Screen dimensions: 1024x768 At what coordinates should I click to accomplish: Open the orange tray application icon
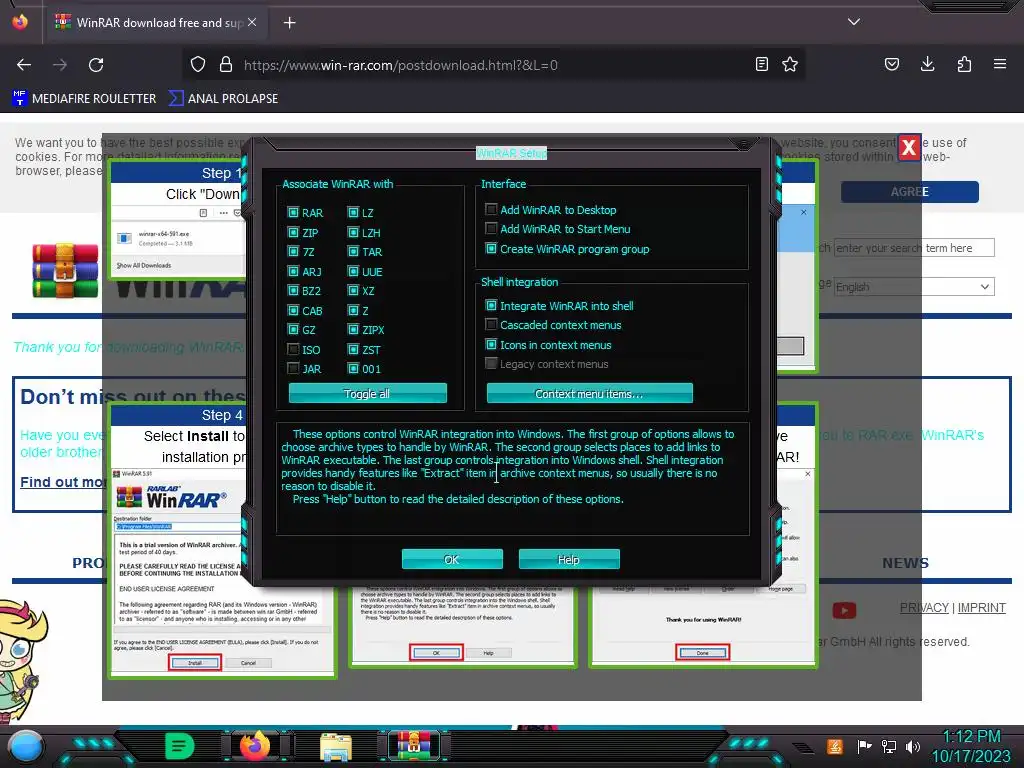click(x=834, y=746)
